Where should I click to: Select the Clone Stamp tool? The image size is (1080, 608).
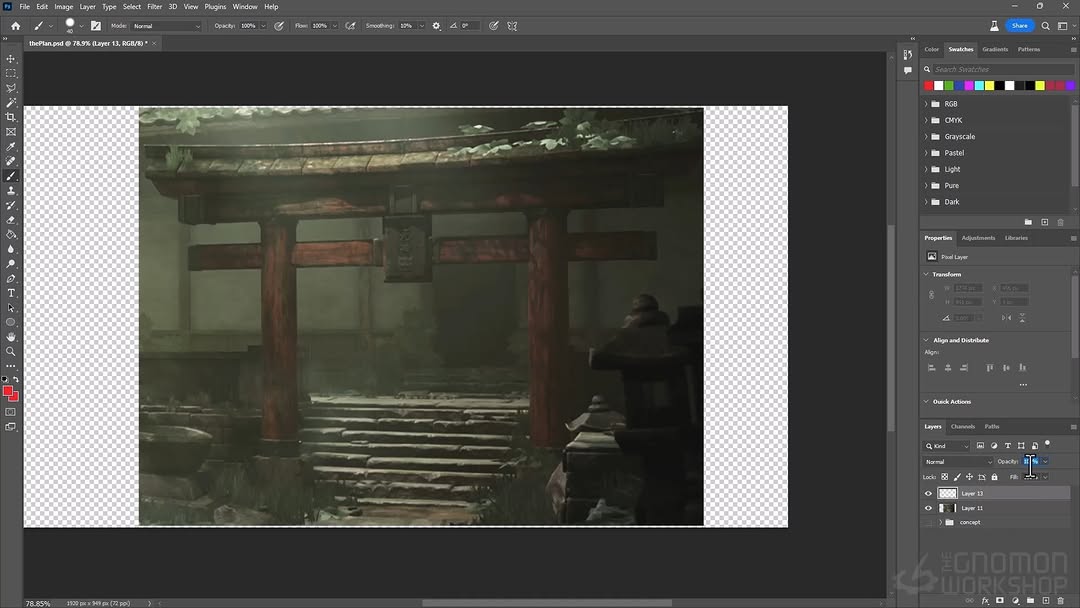point(11,190)
